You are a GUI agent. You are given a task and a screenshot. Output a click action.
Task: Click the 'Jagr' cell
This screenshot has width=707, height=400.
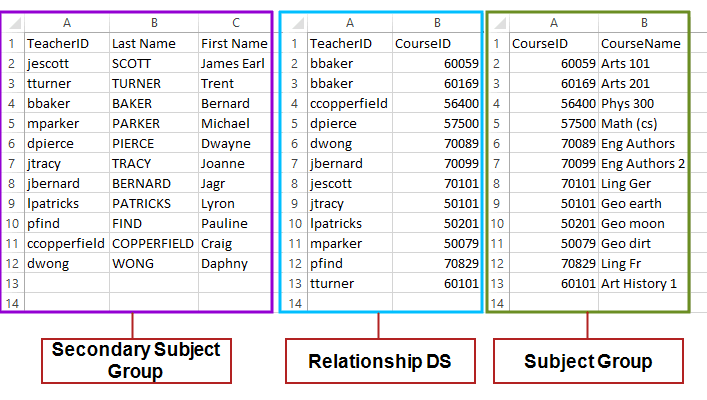click(235, 183)
